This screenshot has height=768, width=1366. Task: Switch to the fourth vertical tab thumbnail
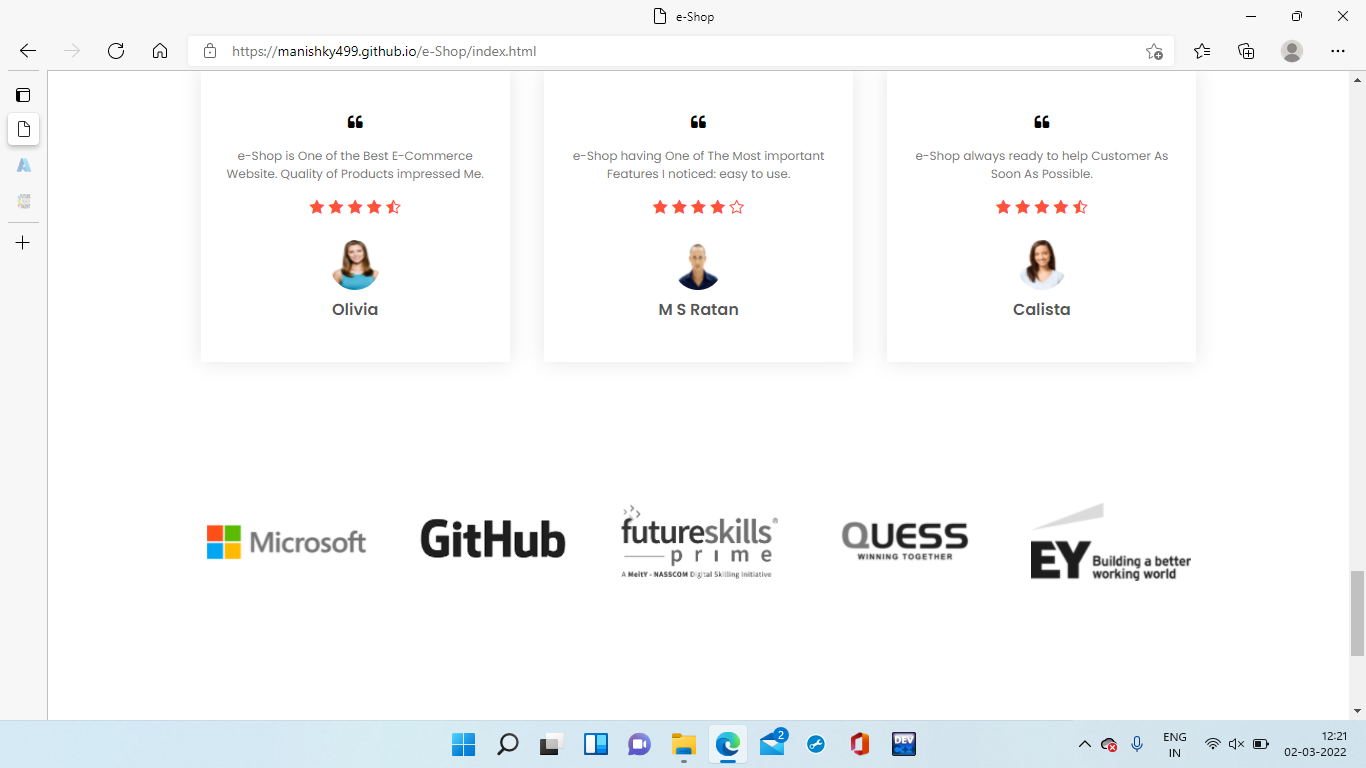coord(23,201)
